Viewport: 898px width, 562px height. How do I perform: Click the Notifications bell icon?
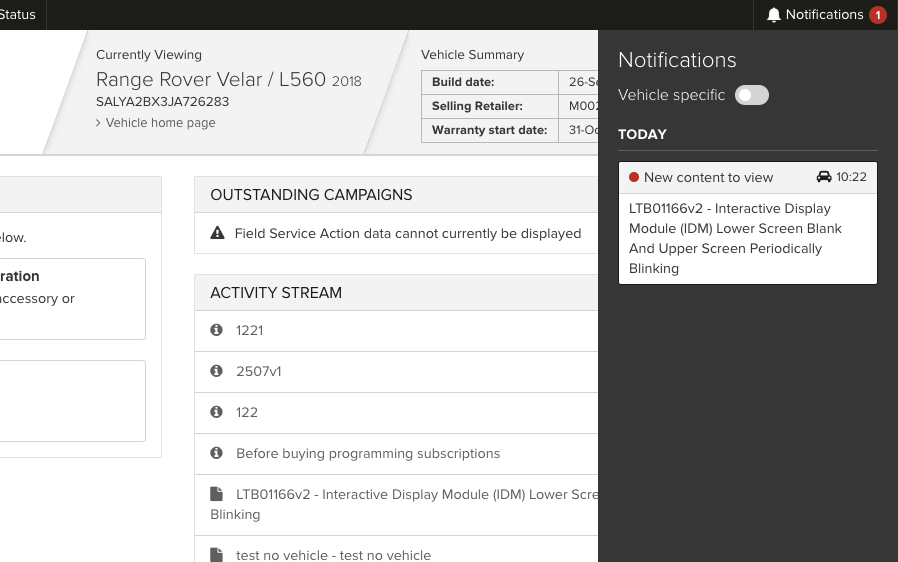774,15
